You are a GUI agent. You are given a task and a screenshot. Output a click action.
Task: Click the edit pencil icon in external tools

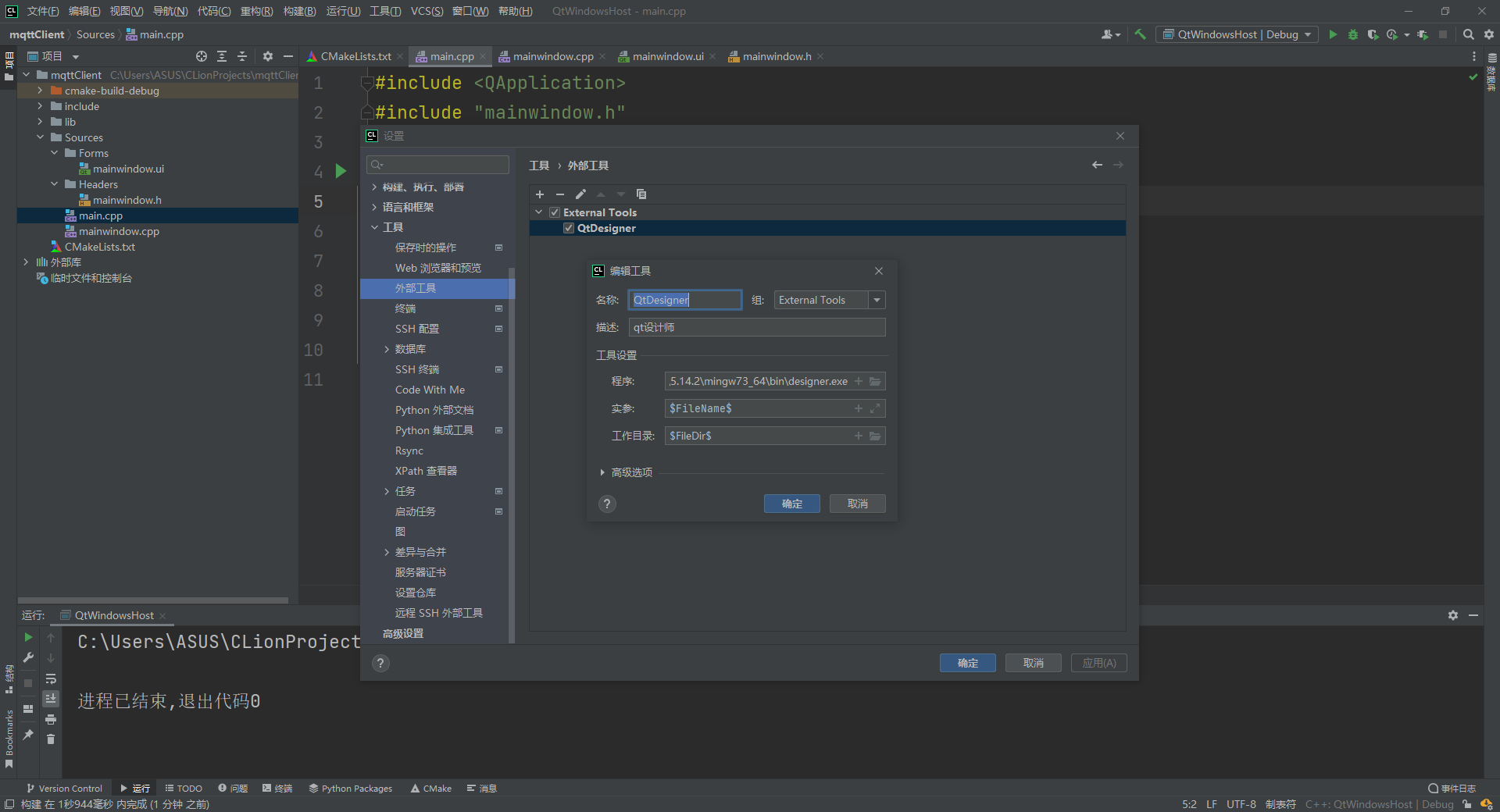[580, 194]
